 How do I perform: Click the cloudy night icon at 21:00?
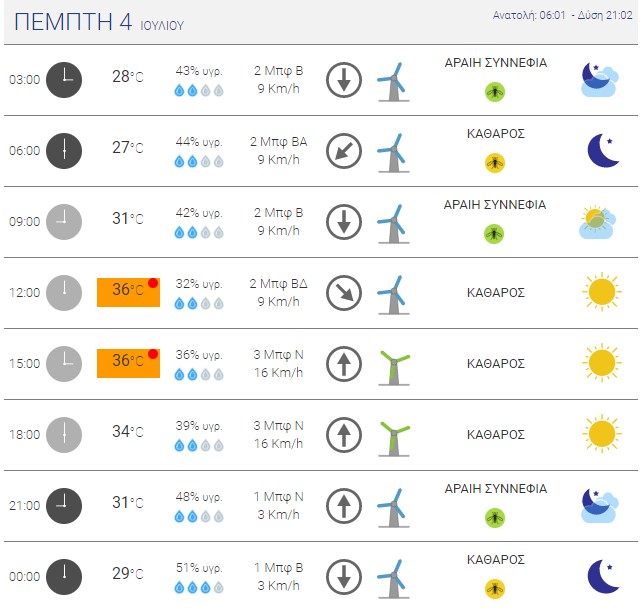point(600,506)
